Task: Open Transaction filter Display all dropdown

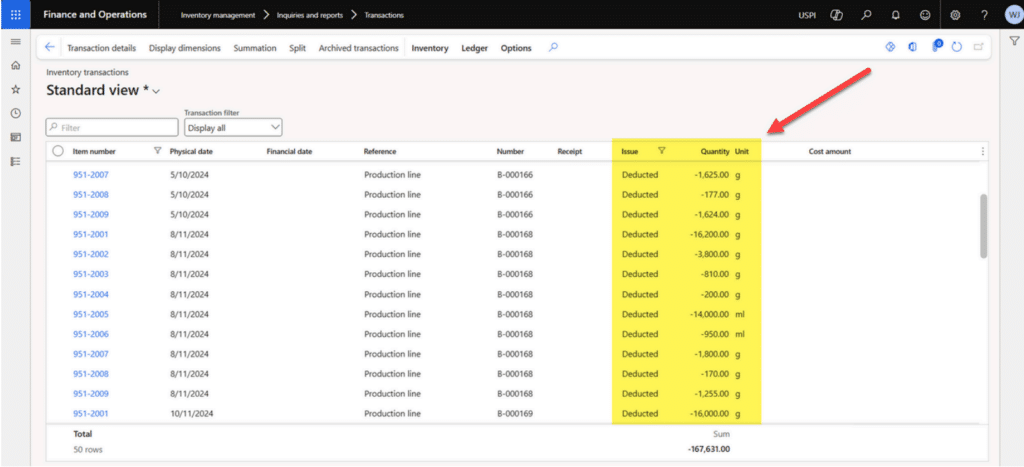Action: [233, 127]
